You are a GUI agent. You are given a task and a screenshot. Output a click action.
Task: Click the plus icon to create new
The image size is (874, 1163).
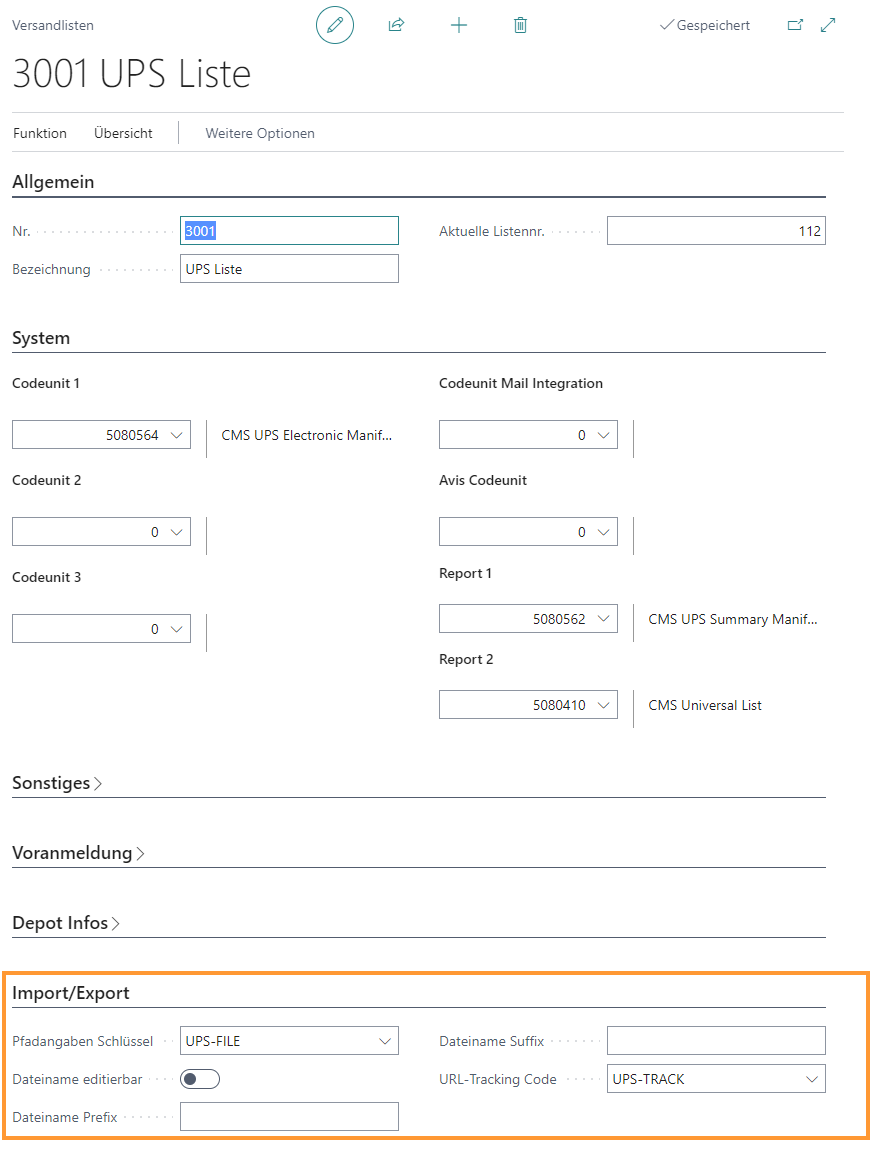[x=459, y=25]
